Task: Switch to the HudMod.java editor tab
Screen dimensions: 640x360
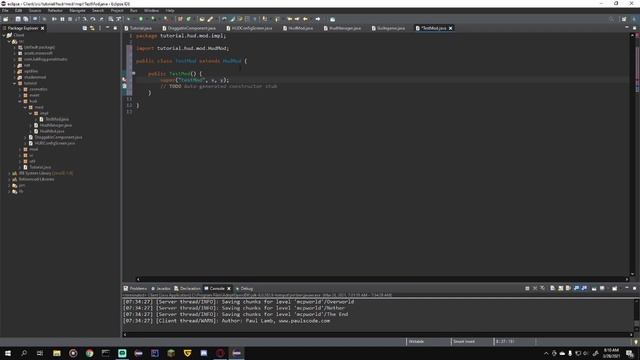Action: [x=298, y=28]
